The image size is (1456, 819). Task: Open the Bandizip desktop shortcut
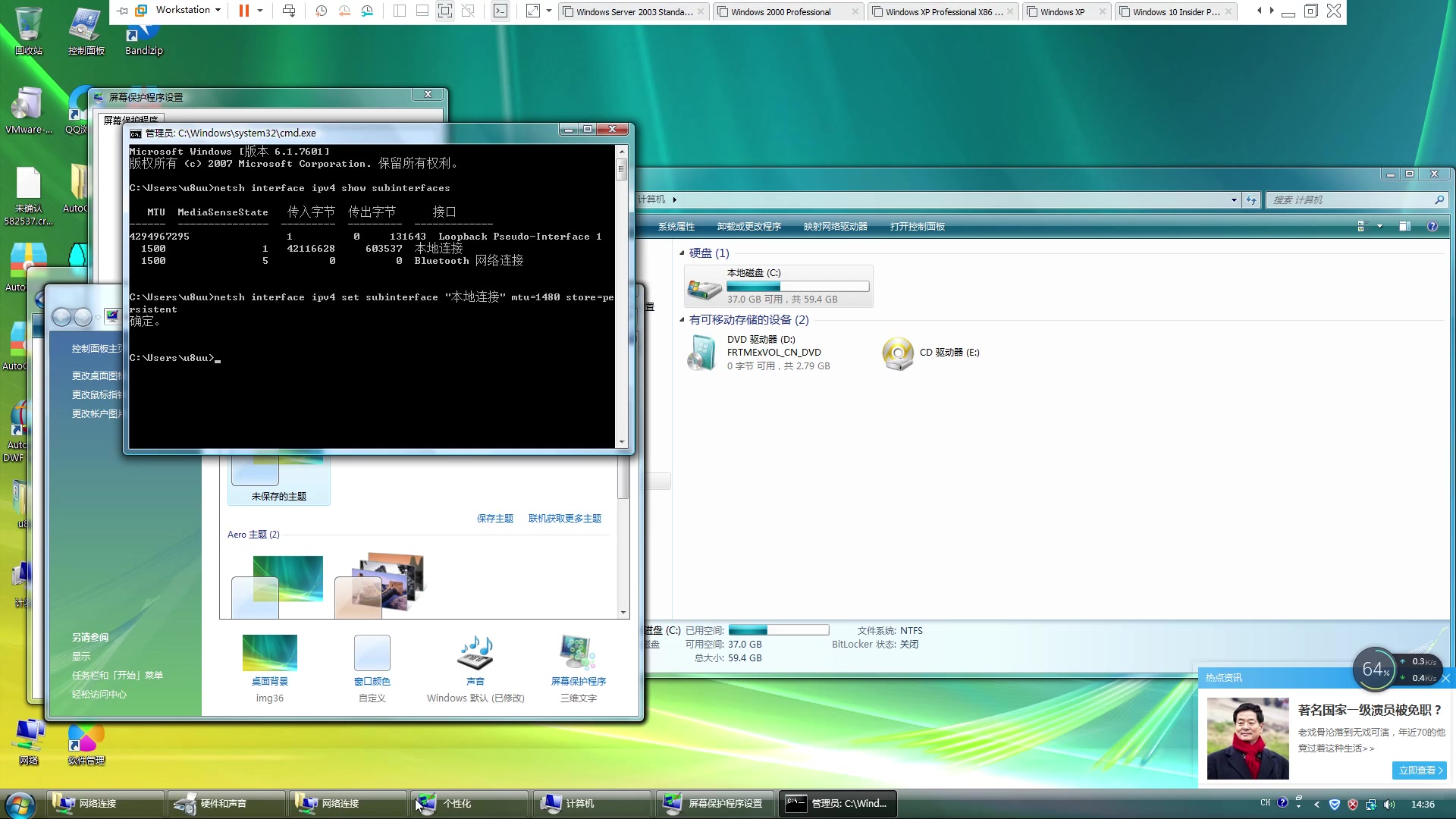143,38
